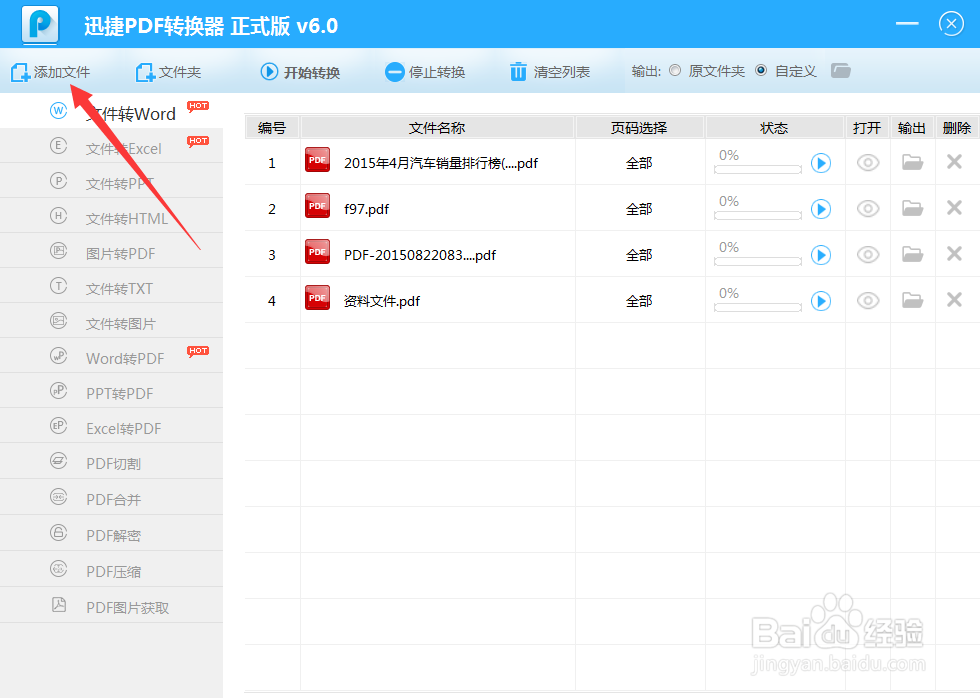Click page selection 全部 for f97.pdf row
The height and width of the screenshot is (698, 980).
point(639,209)
